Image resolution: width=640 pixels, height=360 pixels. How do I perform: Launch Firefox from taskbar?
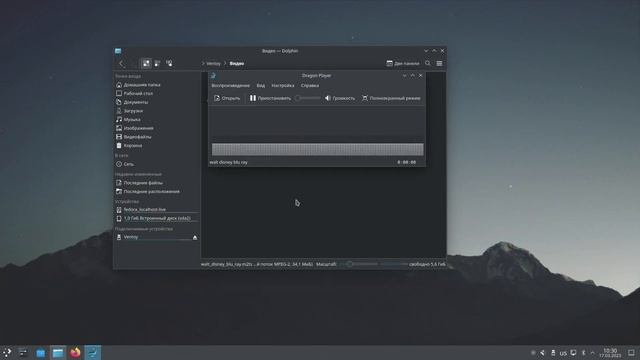[75, 353]
